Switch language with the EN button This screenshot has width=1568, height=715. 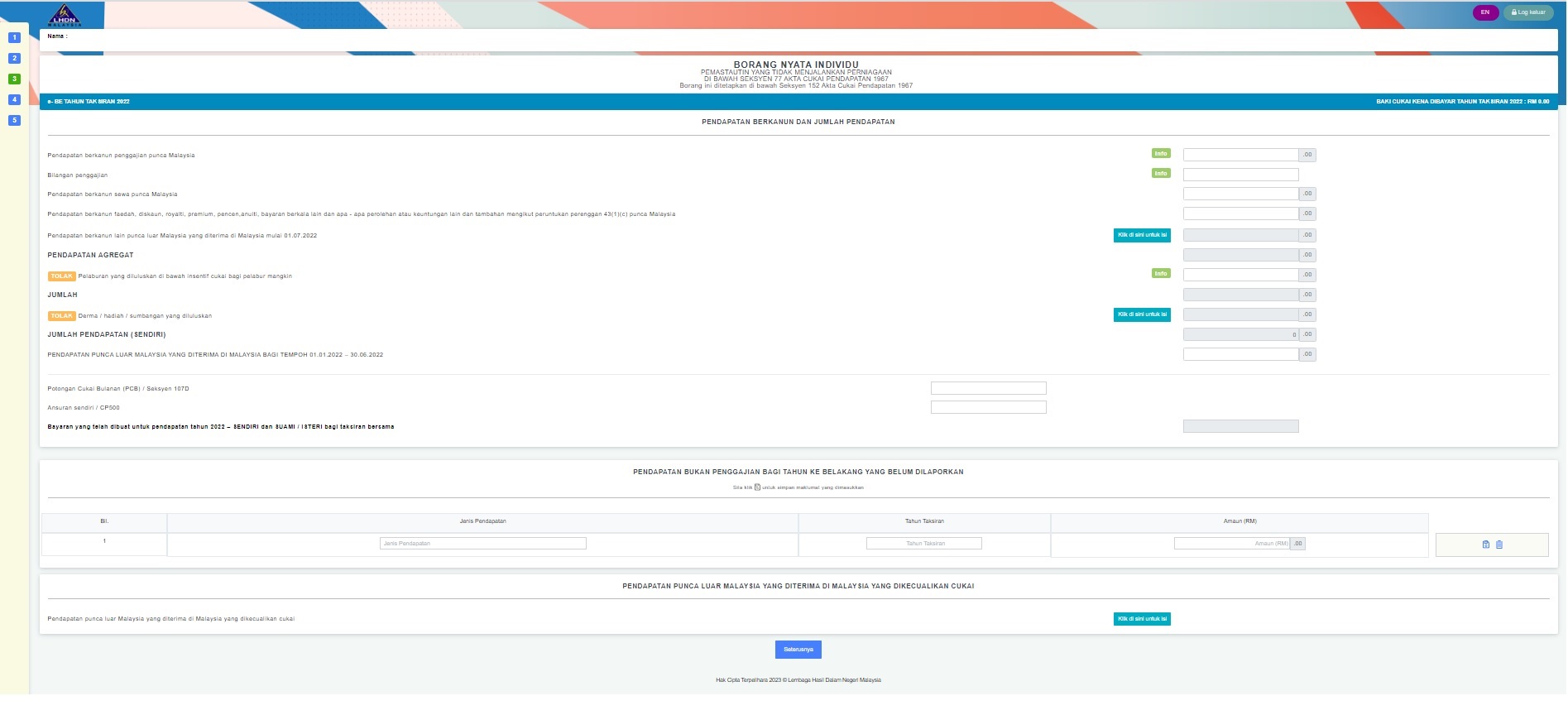[1485, 12]
